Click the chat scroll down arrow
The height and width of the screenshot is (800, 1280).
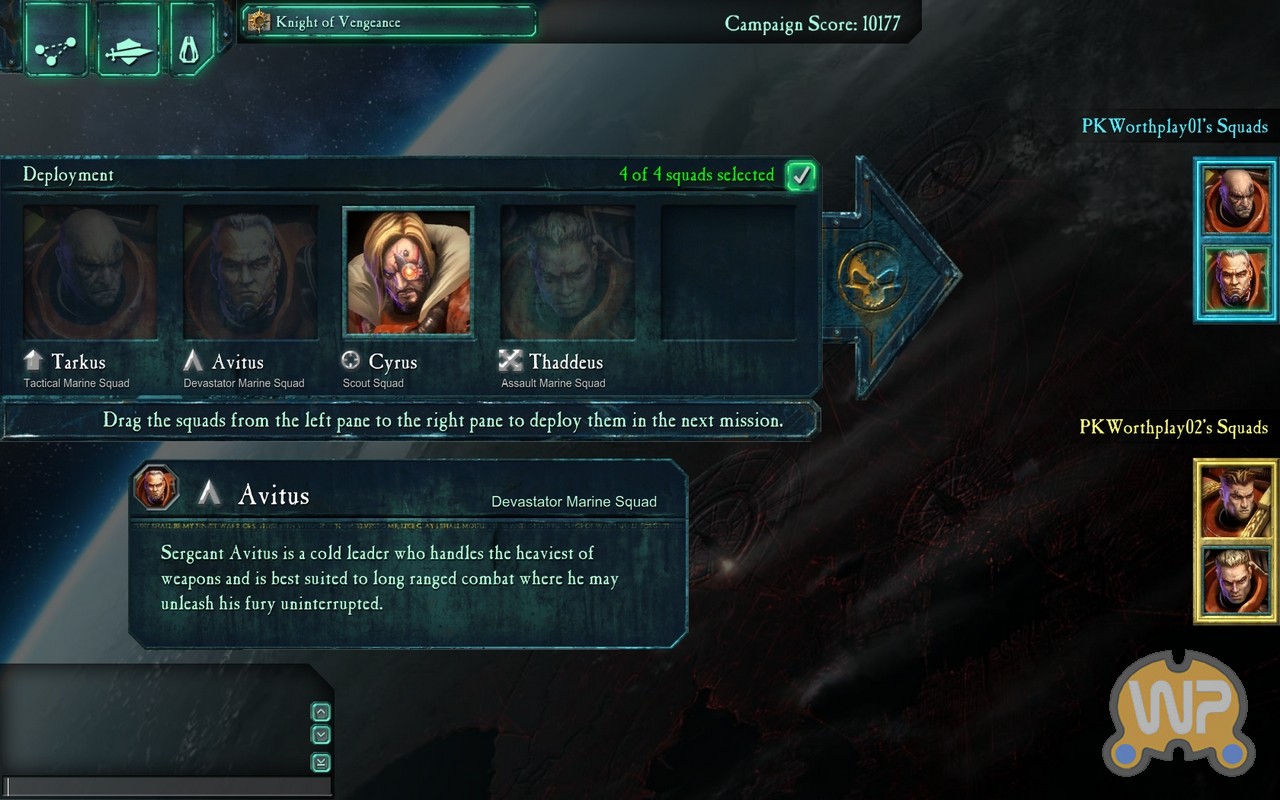click(321, 735)
